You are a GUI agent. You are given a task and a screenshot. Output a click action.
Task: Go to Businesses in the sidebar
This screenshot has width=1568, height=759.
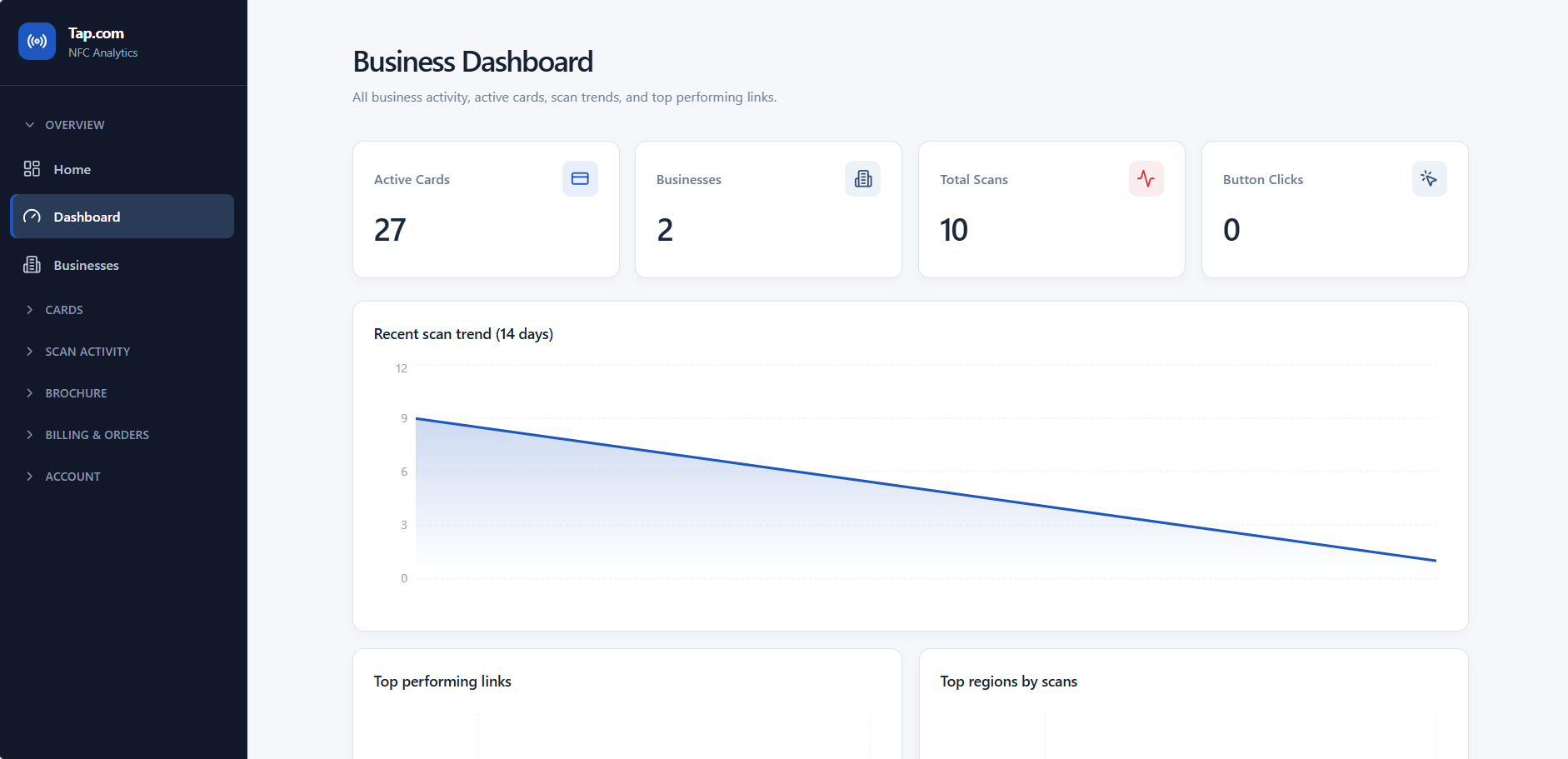pos(122,265)
